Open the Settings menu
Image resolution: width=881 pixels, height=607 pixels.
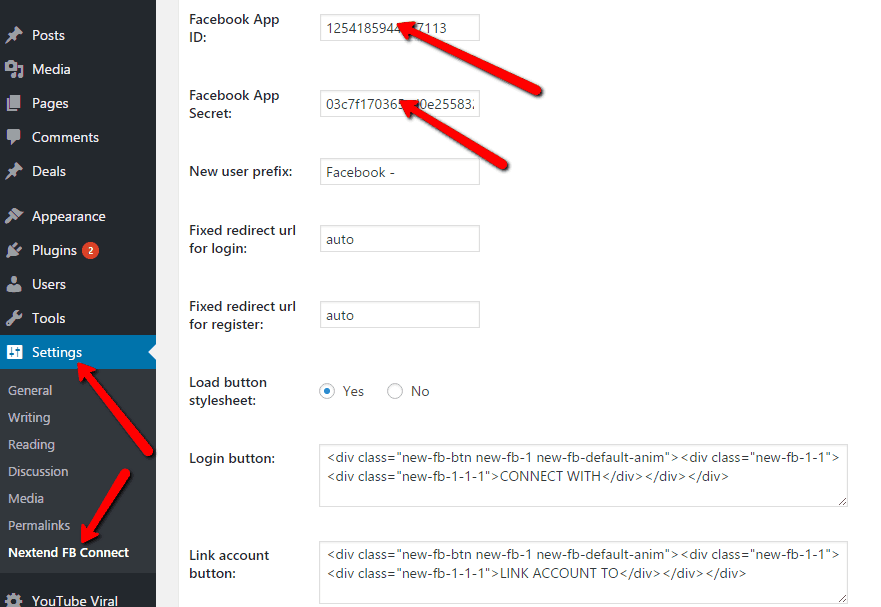click(x=78, y=352)
